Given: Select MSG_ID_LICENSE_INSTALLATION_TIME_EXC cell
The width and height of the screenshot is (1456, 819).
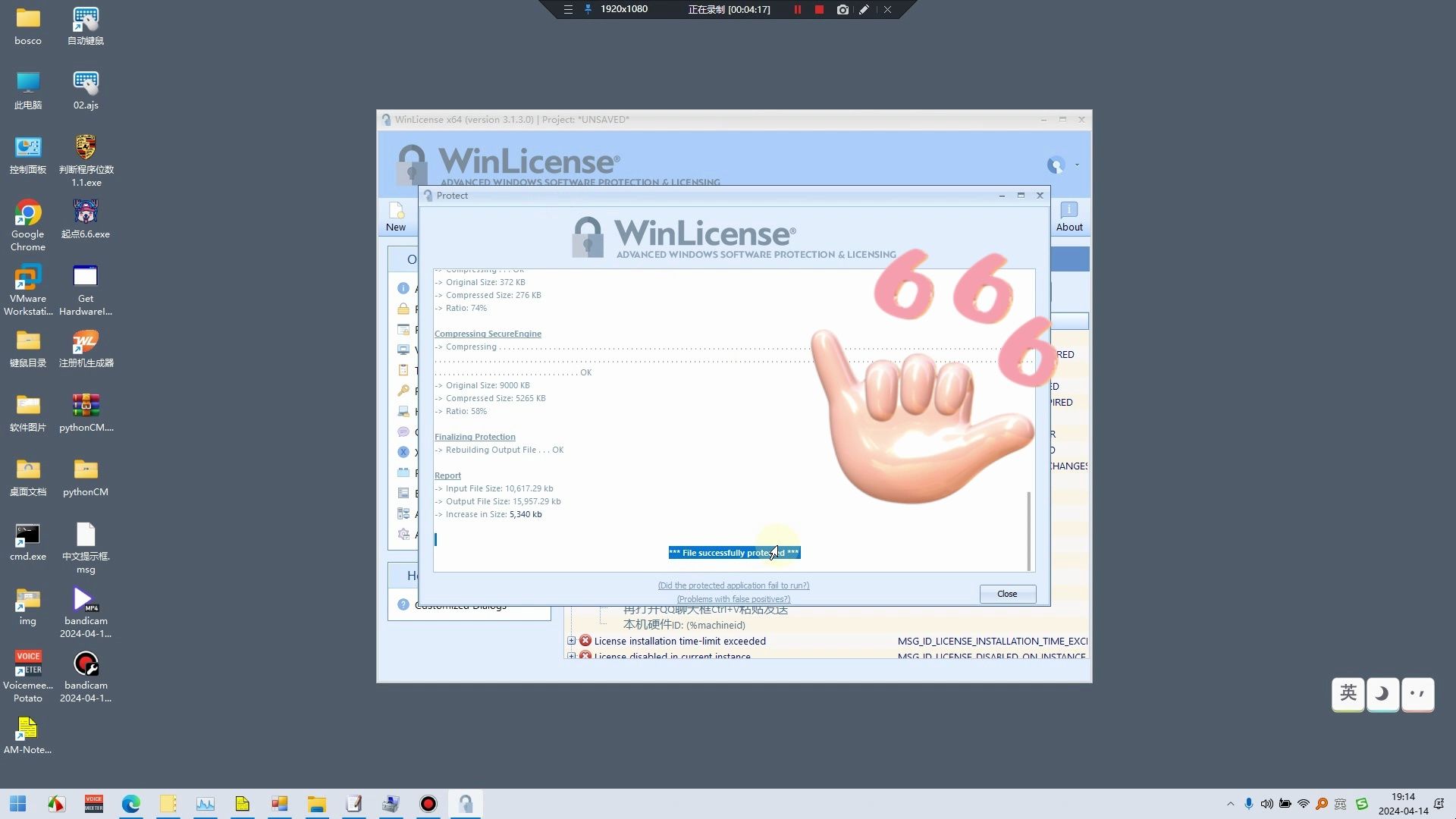Looking at the screenshot, I should click(x=992, y=641).
